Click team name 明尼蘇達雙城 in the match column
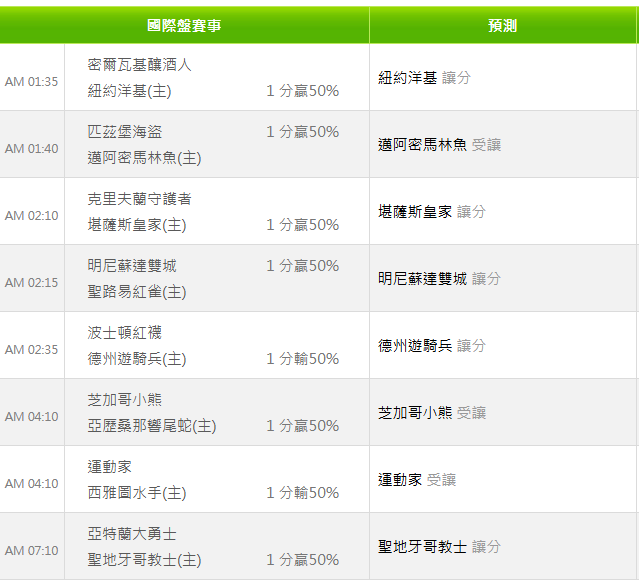639x584 pixels. click(x=132, y=265)
